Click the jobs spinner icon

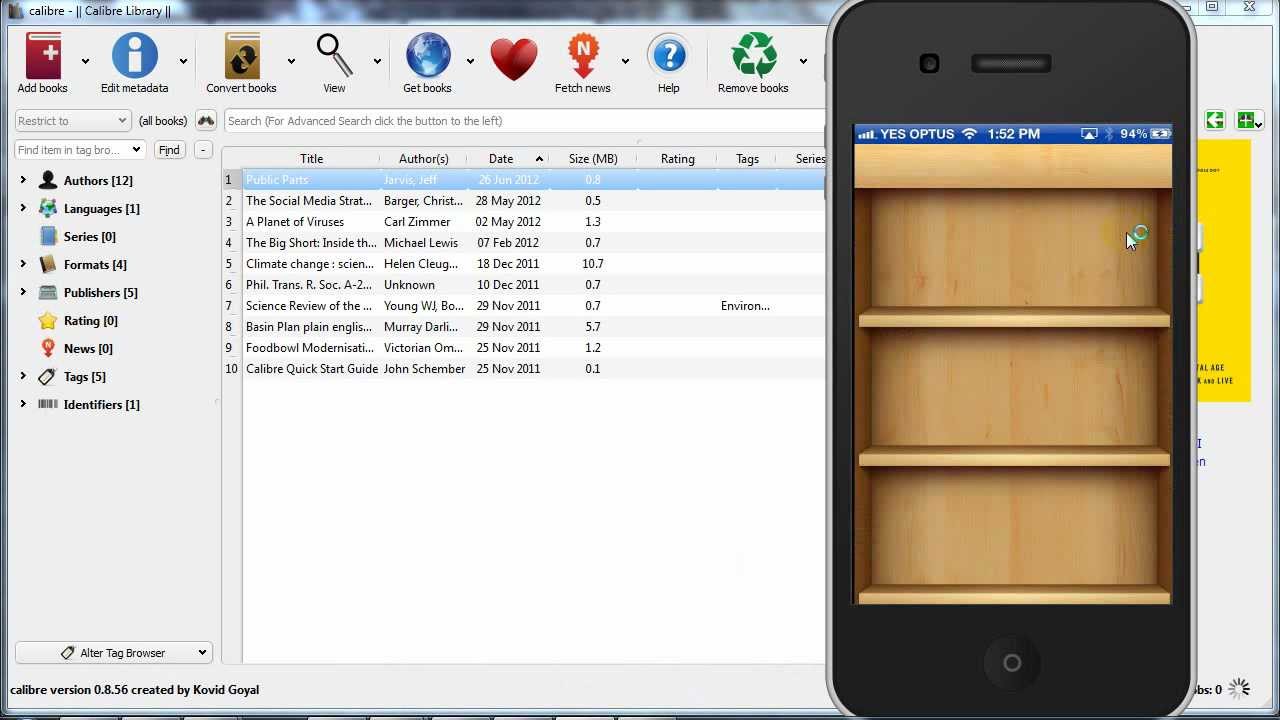[x=1239, y=688]
